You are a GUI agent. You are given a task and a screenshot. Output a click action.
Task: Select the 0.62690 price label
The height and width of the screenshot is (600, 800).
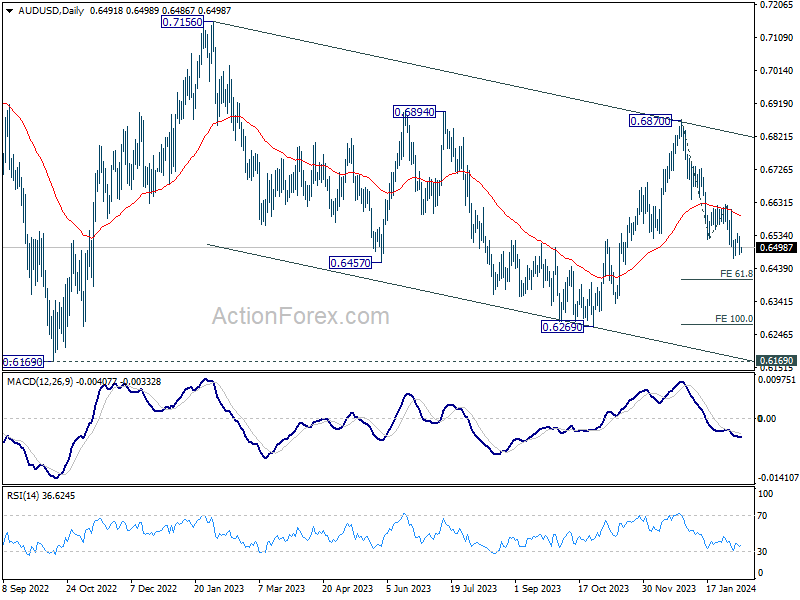(x=562, y=327)
